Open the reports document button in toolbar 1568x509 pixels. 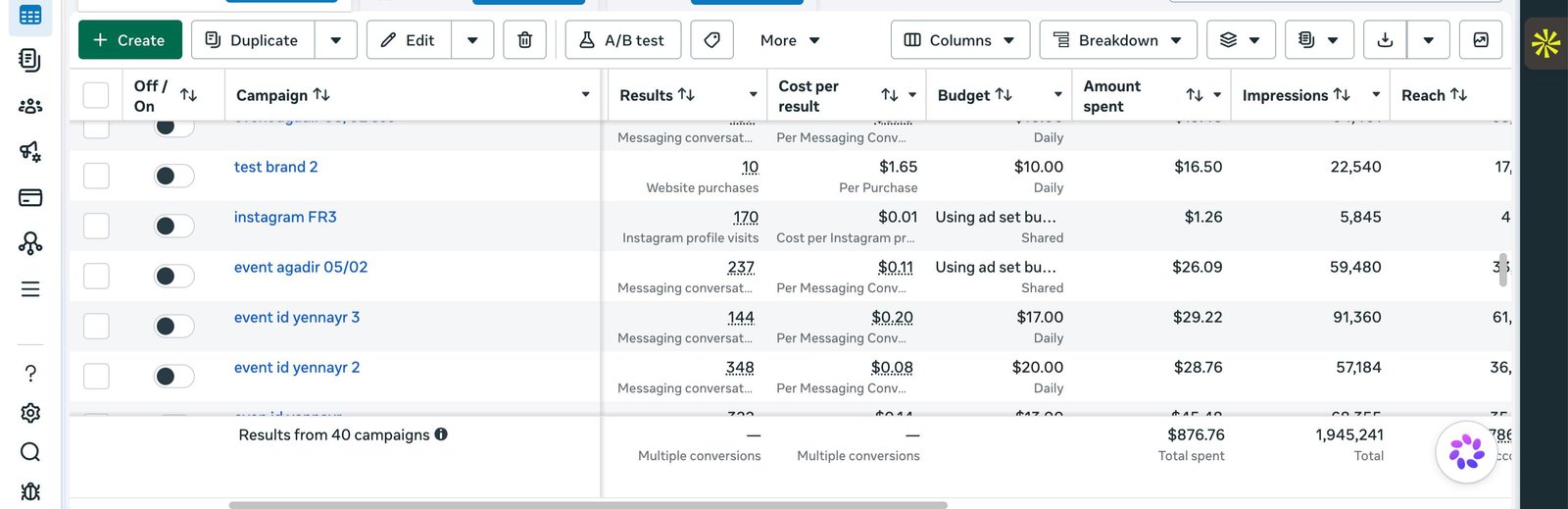point(1319,40)
